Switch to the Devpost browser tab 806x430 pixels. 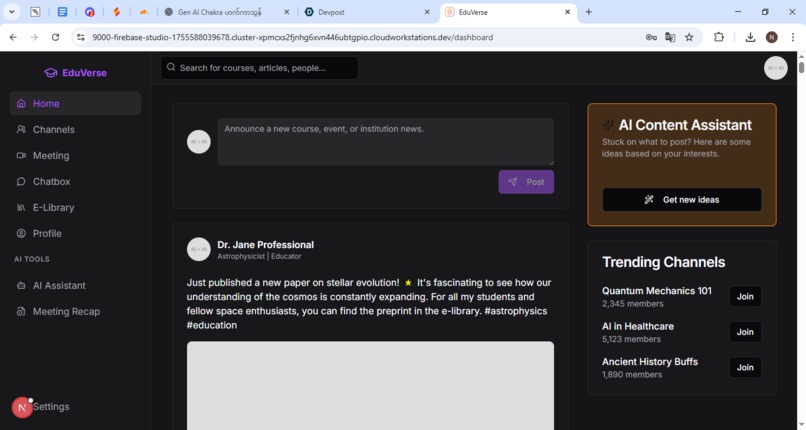coord(368,12)
